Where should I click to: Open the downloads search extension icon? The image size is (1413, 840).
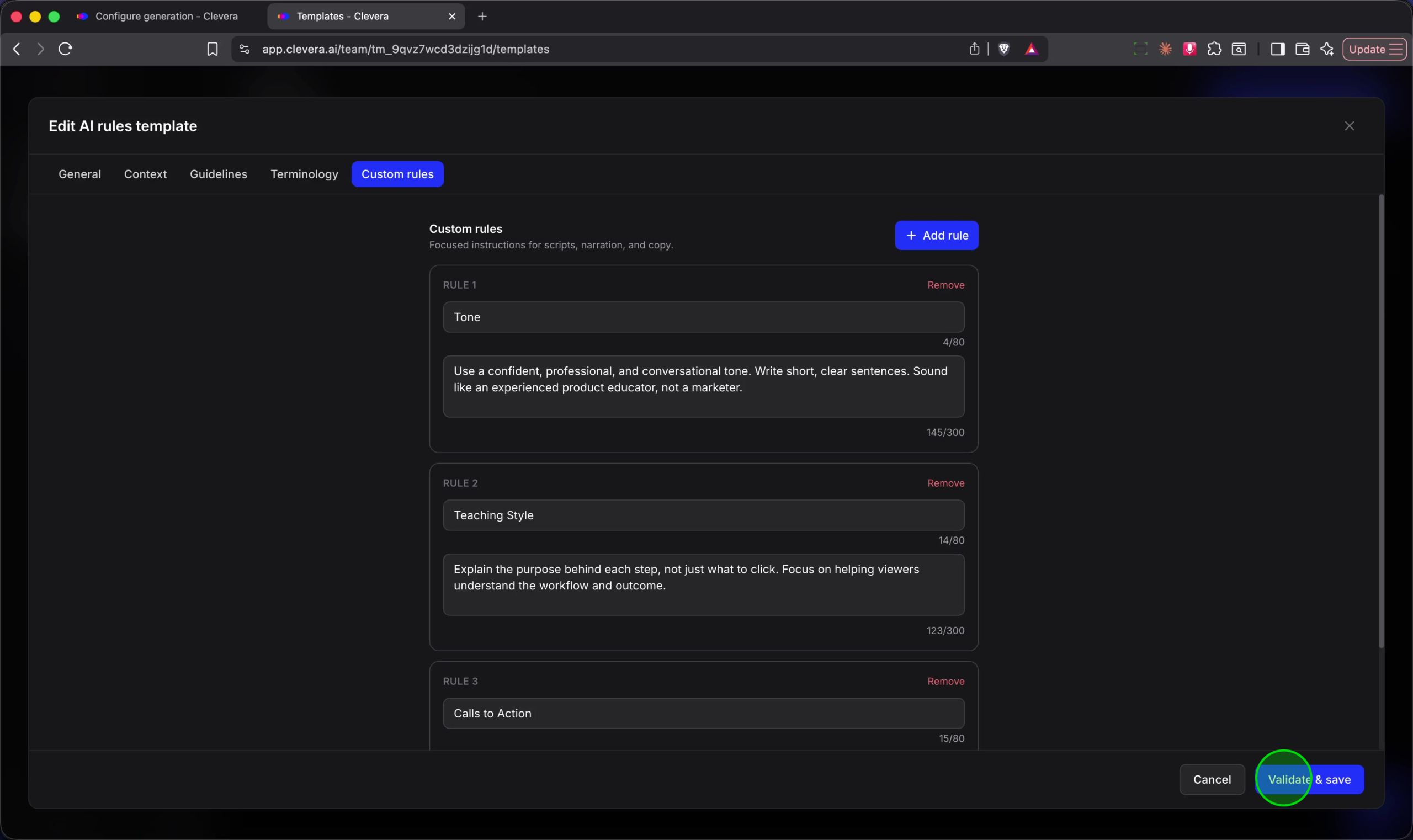coord(1239,49)
